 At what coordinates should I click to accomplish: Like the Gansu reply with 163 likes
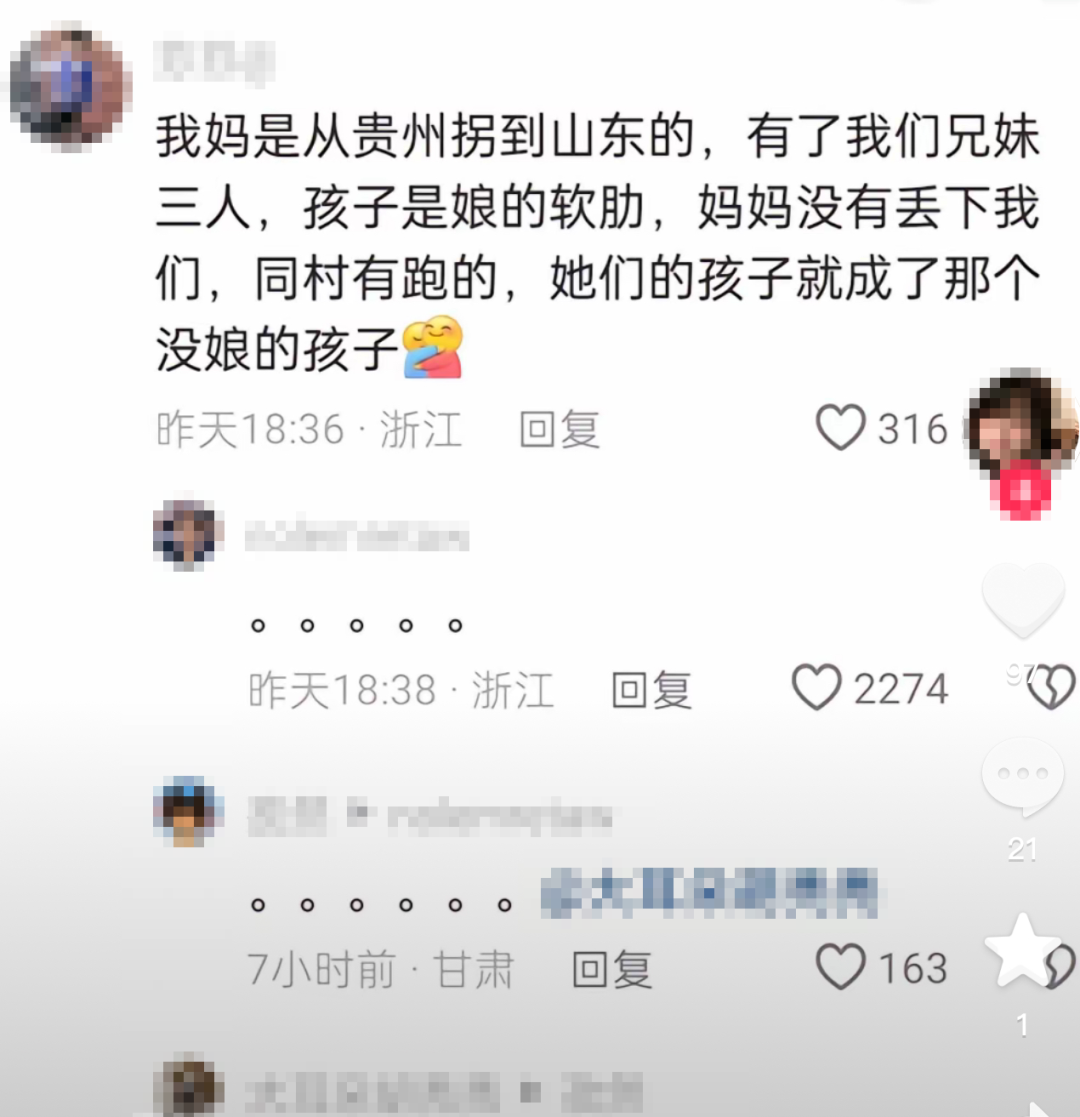click(x=841, y=967)
